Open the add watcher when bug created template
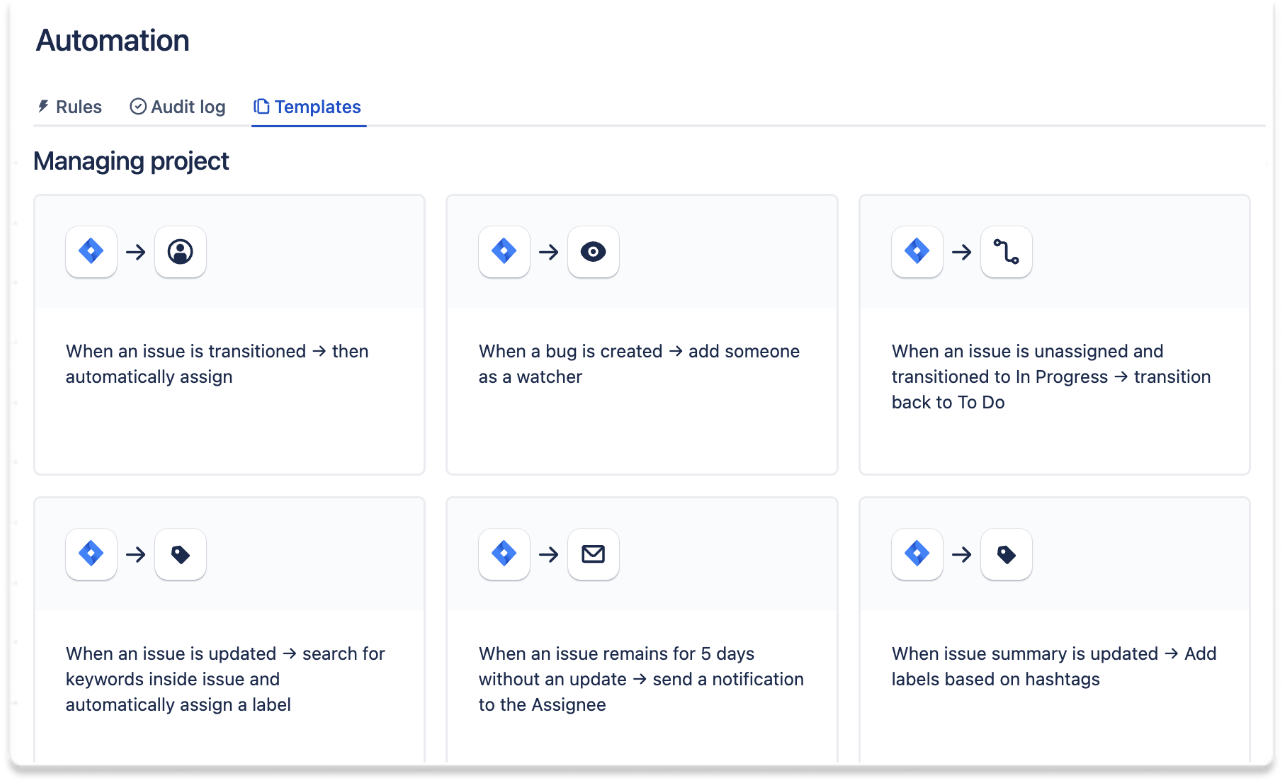 click(x=641, y=334)
